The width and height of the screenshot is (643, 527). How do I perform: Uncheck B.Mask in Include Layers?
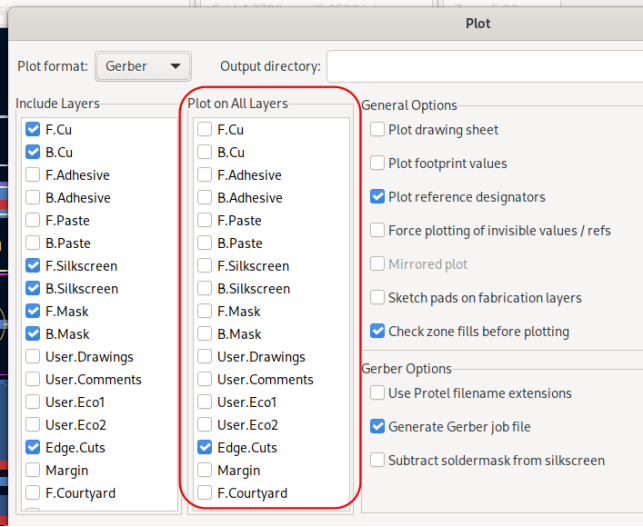click(33, 334)
